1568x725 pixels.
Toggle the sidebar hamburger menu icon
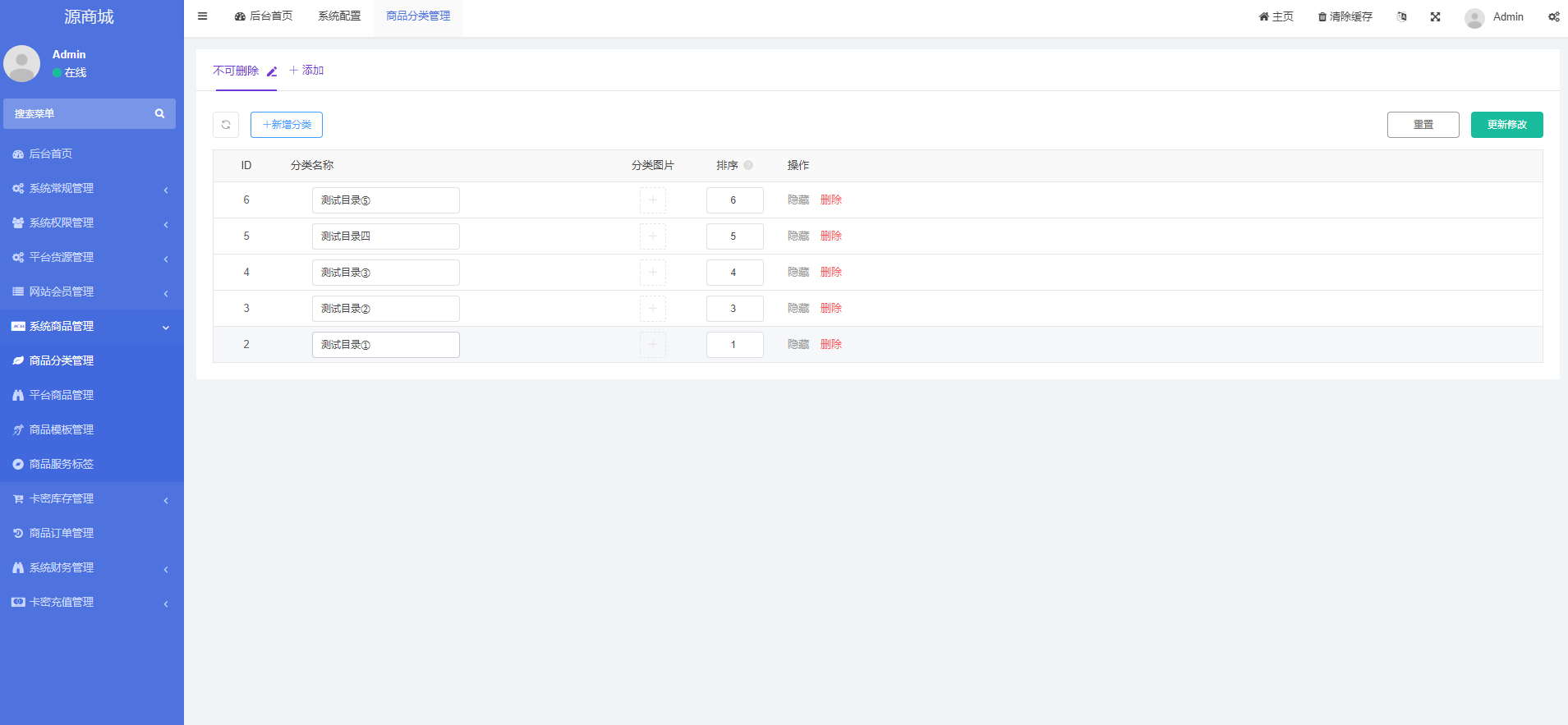tap(202, 16)
